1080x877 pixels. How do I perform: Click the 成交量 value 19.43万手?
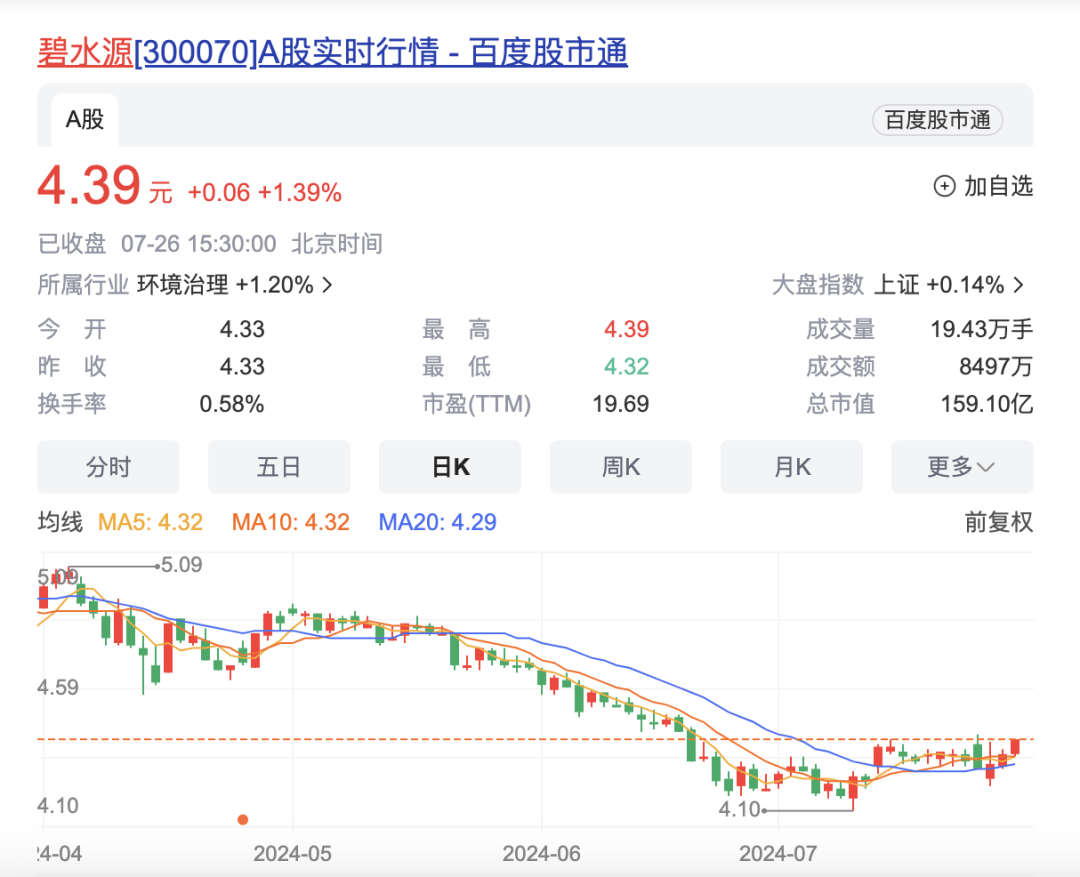tap(982, 329)
